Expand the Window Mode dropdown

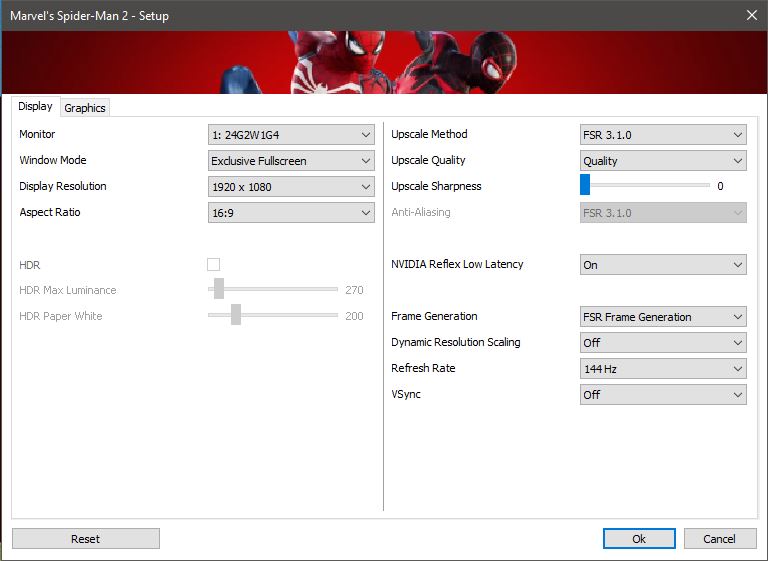pyautogui.click(x=291, y=161)
